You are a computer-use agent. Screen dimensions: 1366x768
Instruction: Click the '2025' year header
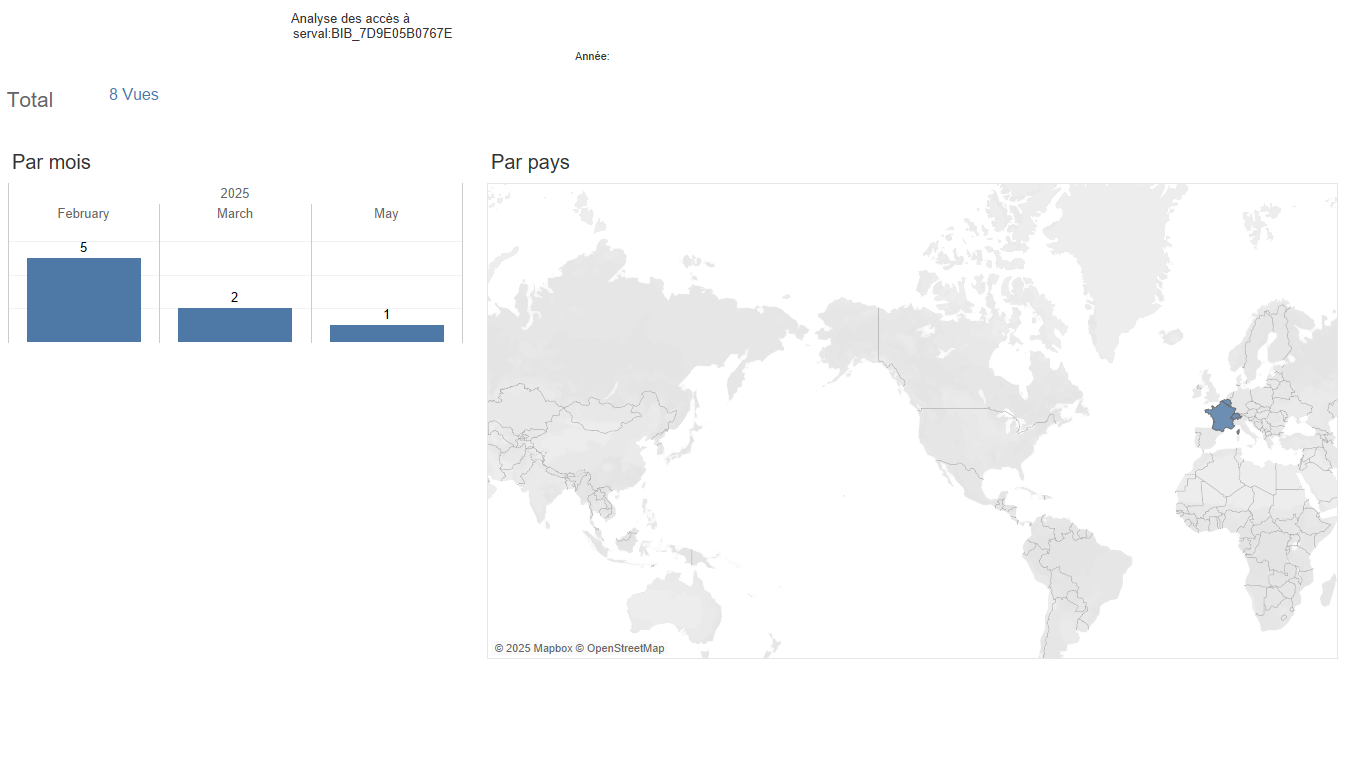pyautogui.click(x=235, y=193)
